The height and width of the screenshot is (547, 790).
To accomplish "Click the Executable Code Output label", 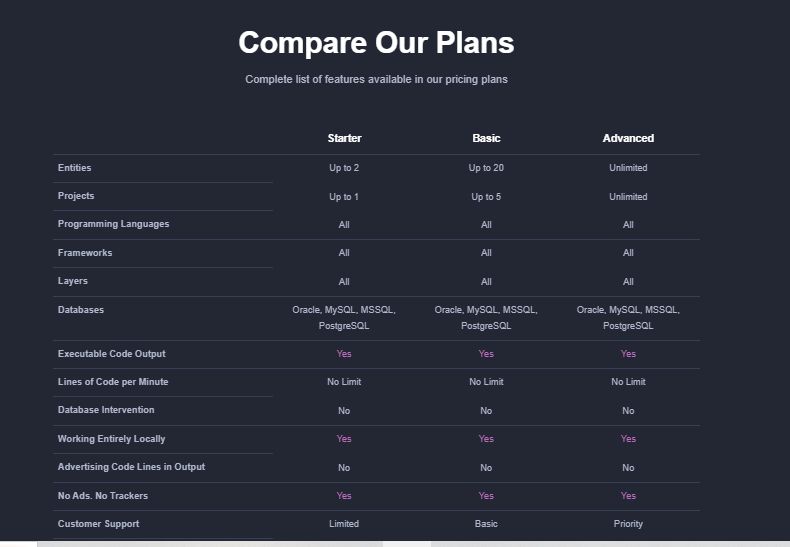I will (x=112, y=354).
